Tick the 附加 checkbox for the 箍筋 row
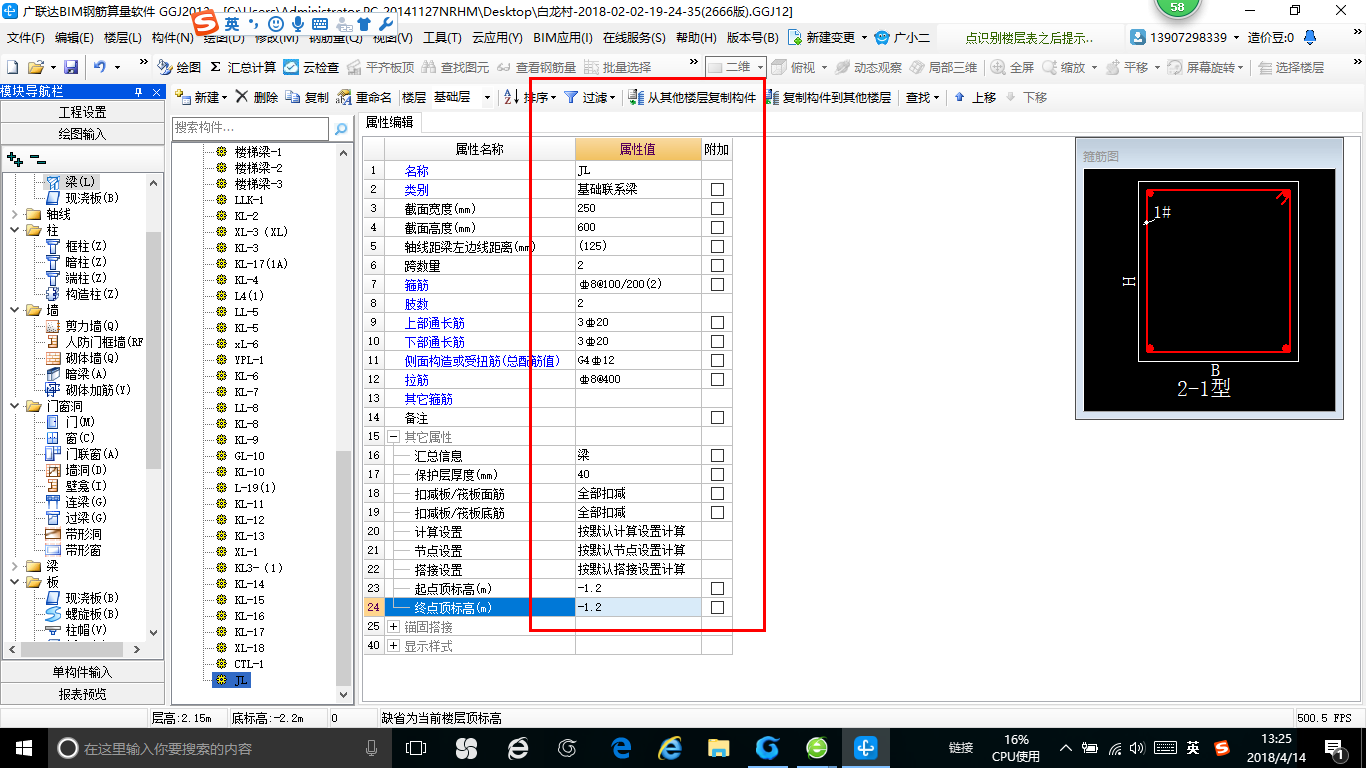The width and height of the screenshot is (1366, 768). pos(717,284)
